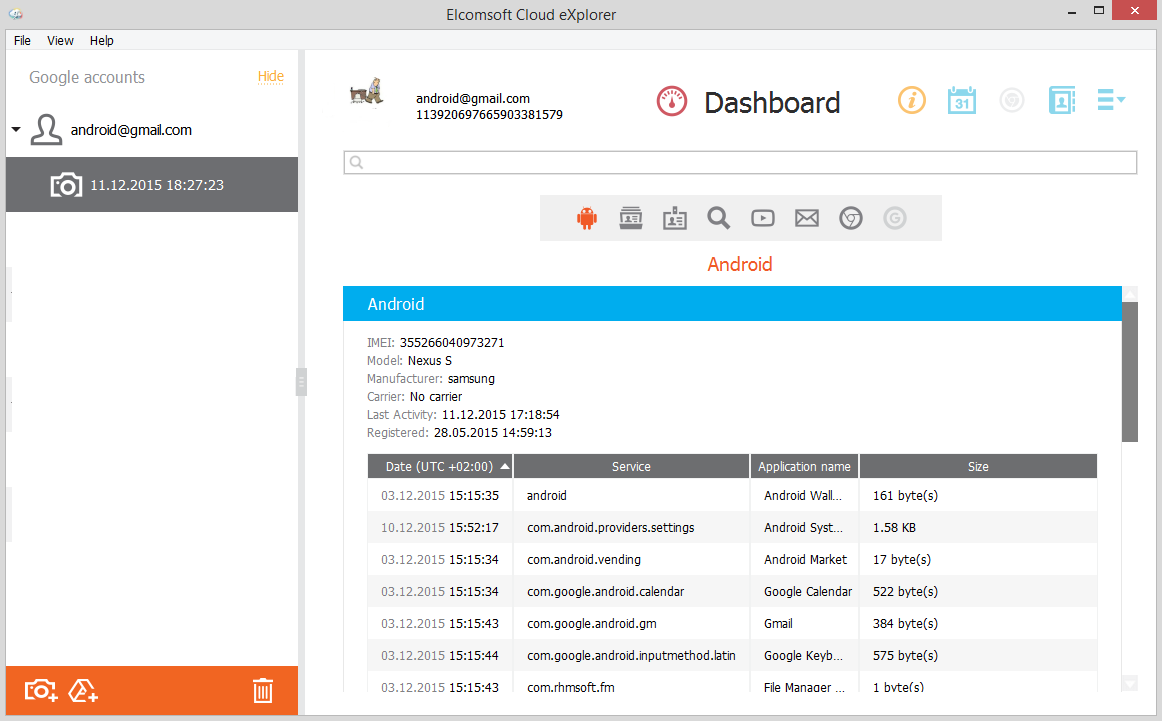The width and height of the screenshot is (1162, 721).
Task: Click the blue Android section header
Action: (x=732, y=304)
